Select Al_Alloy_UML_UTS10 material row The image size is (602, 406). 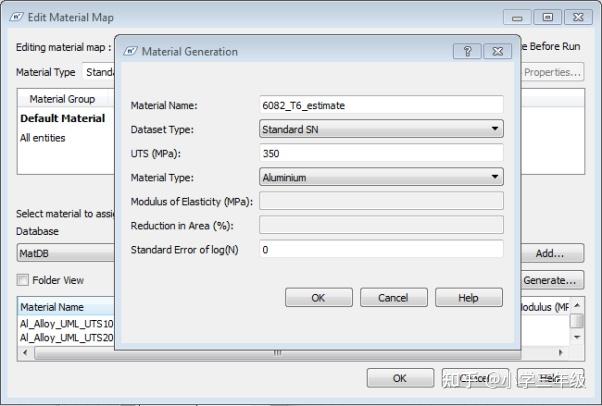pos(66,324)
